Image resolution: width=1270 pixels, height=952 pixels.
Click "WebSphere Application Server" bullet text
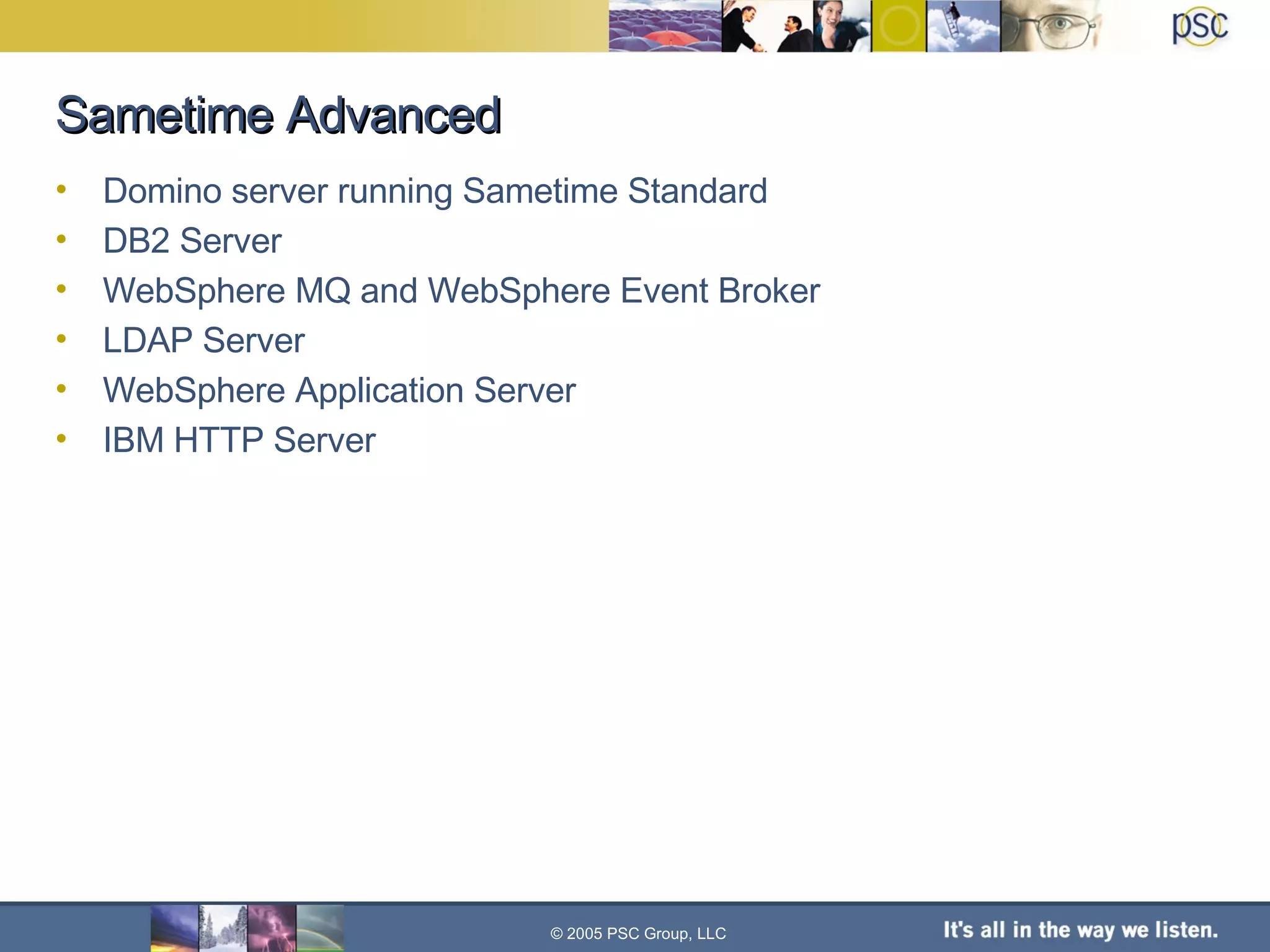339,390
